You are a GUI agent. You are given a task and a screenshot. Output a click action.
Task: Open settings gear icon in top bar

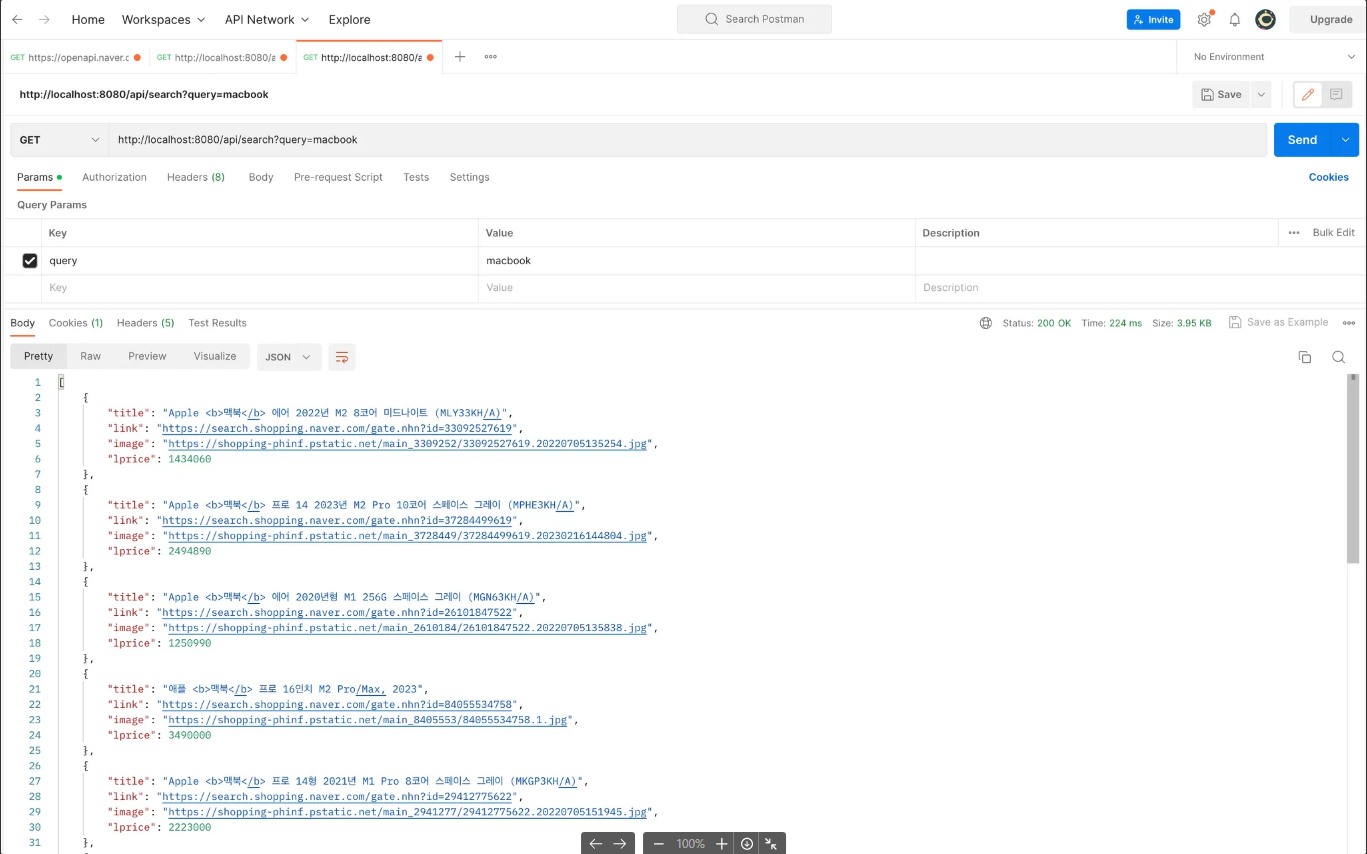click(x=1204, y=19)
